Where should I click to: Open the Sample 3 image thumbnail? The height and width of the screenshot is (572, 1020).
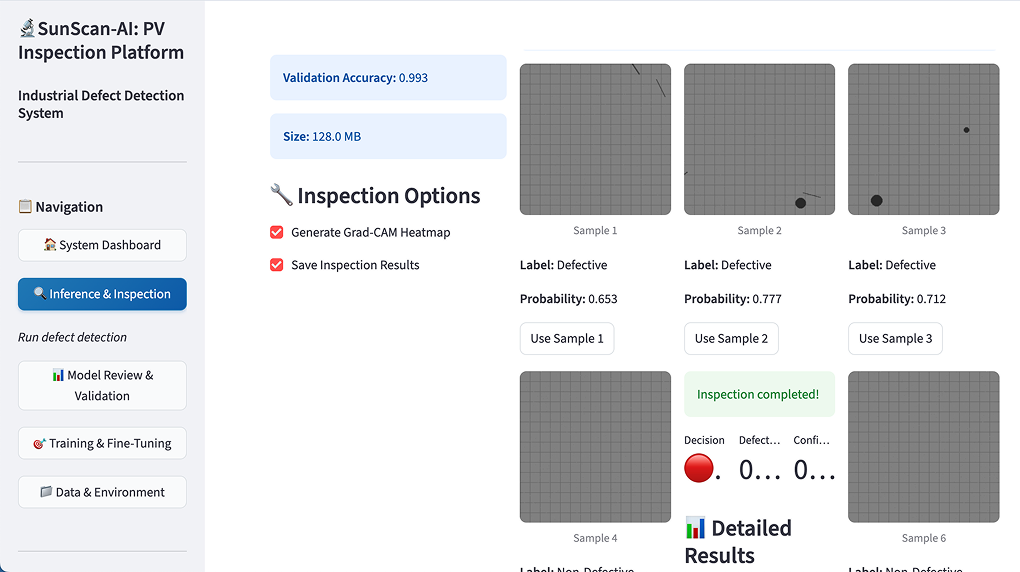[923, 139]
